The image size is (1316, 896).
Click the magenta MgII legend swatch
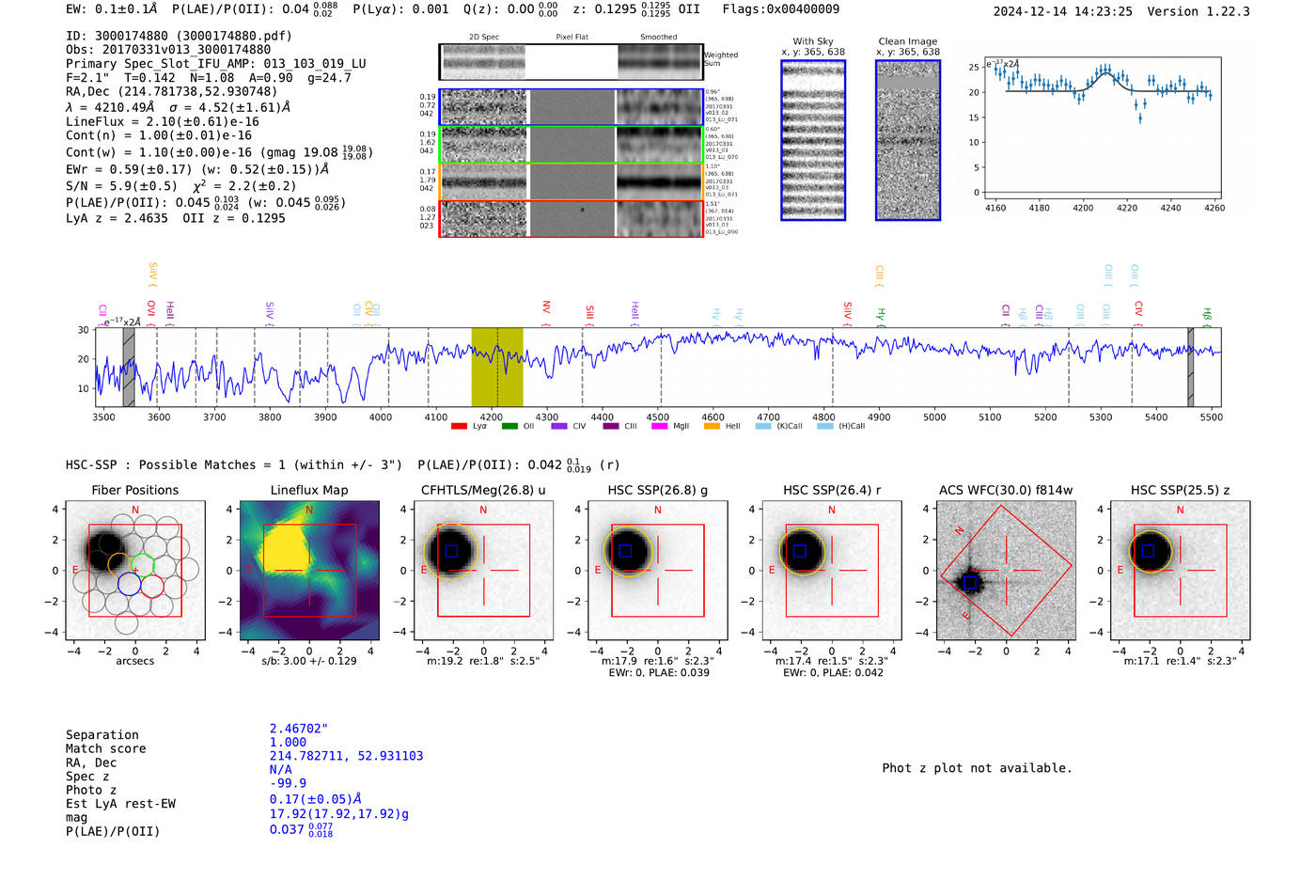point(659,426)
